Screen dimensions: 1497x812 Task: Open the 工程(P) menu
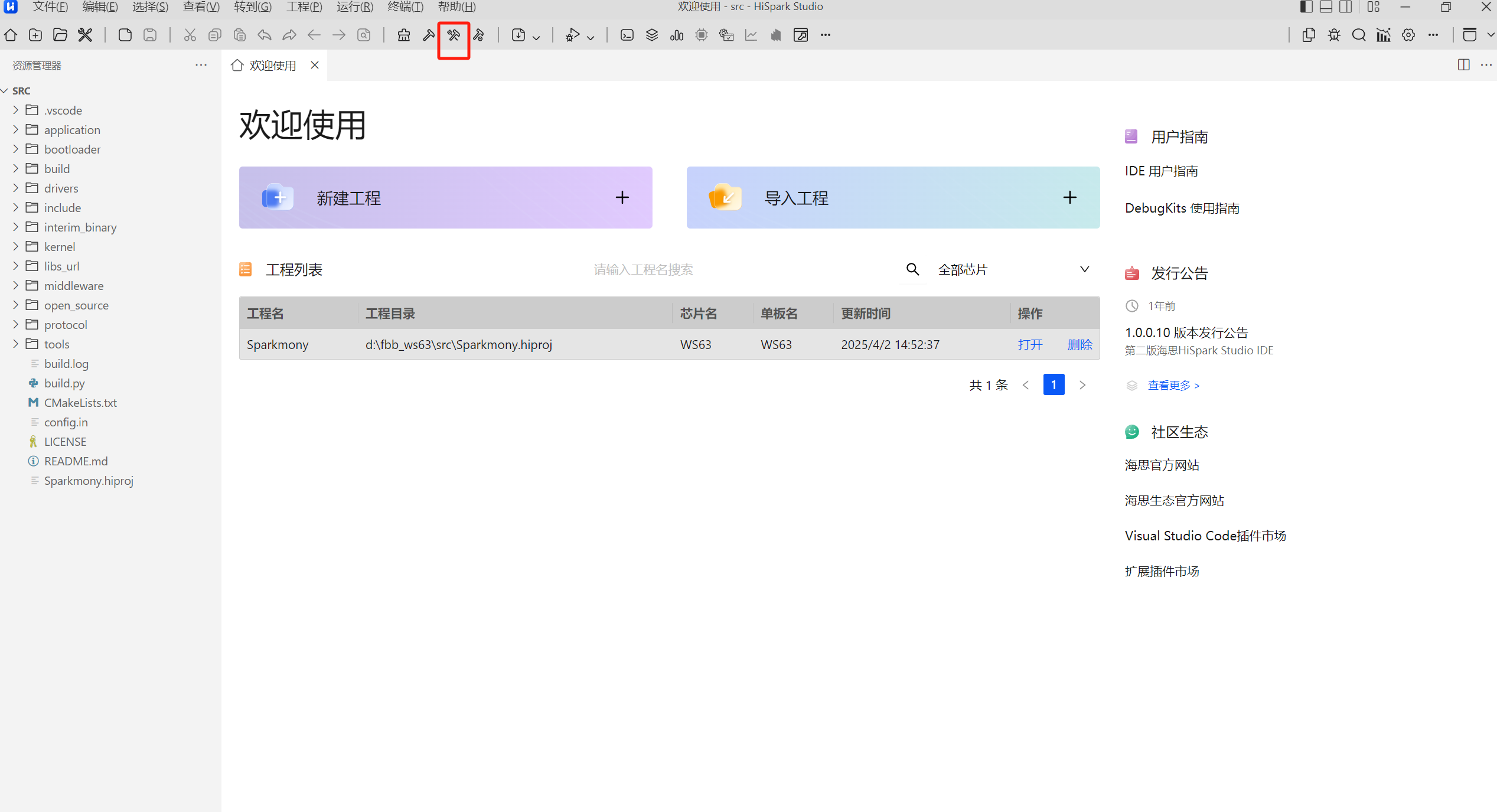(x=304, y=7)
